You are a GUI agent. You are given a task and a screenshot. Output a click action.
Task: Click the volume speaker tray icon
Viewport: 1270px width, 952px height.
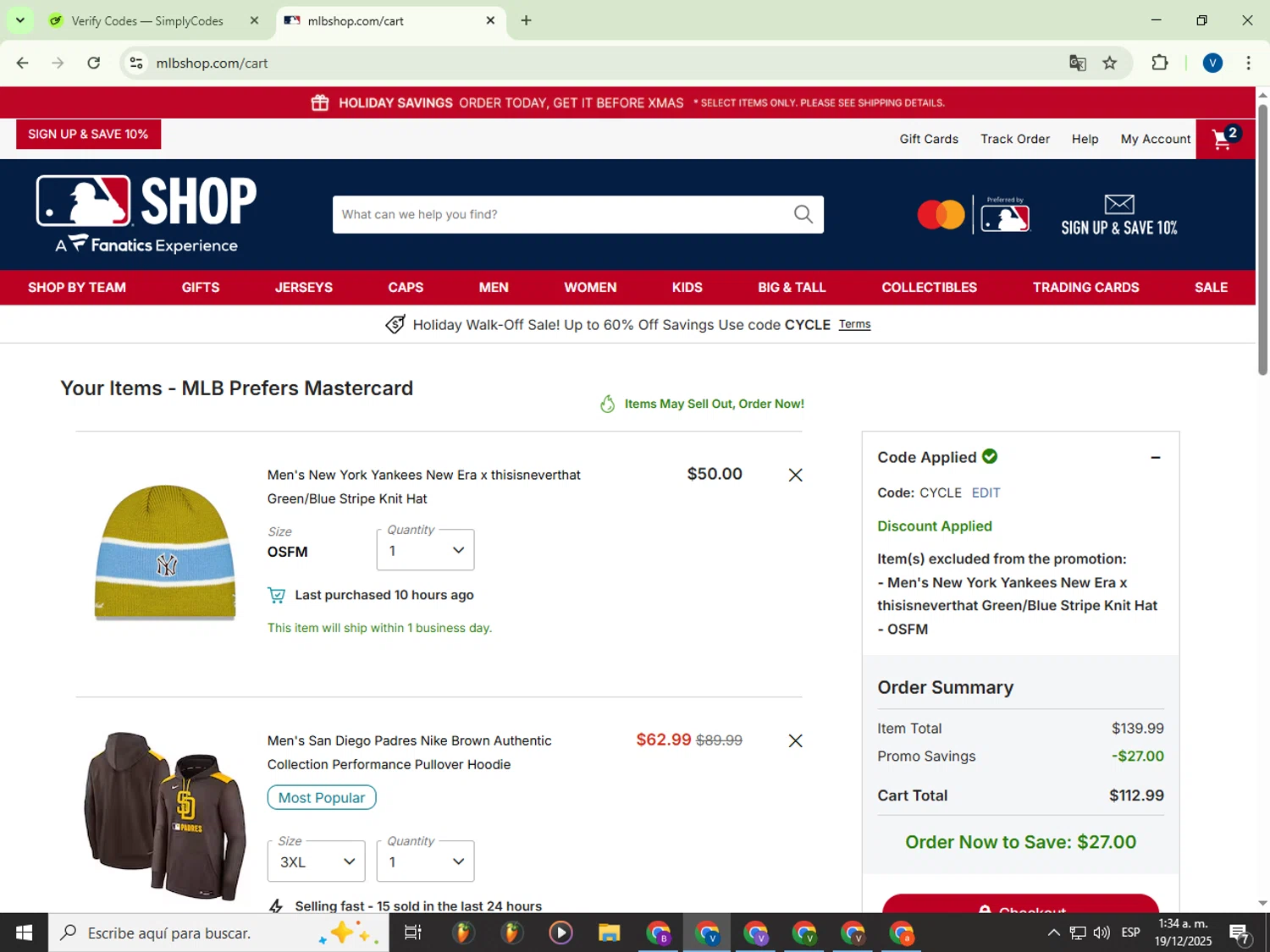[x=1101, y=933]
